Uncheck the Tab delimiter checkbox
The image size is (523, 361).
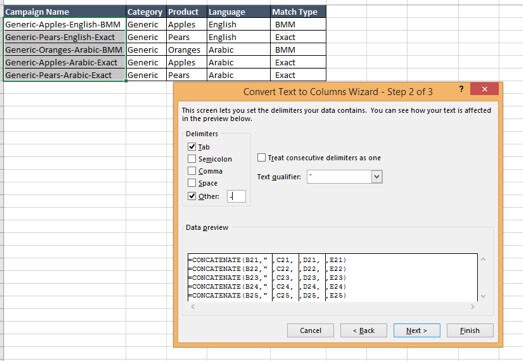click(x=191, y=146)
